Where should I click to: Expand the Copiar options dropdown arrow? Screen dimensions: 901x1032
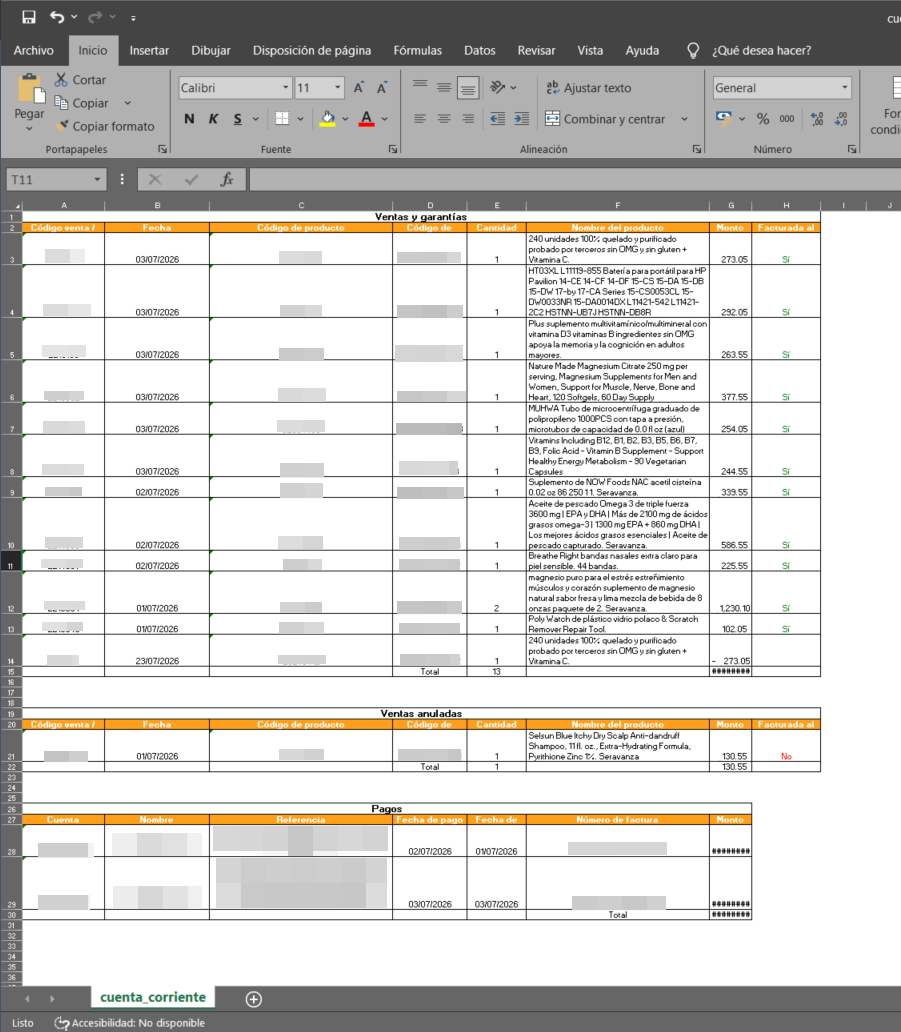128,103
